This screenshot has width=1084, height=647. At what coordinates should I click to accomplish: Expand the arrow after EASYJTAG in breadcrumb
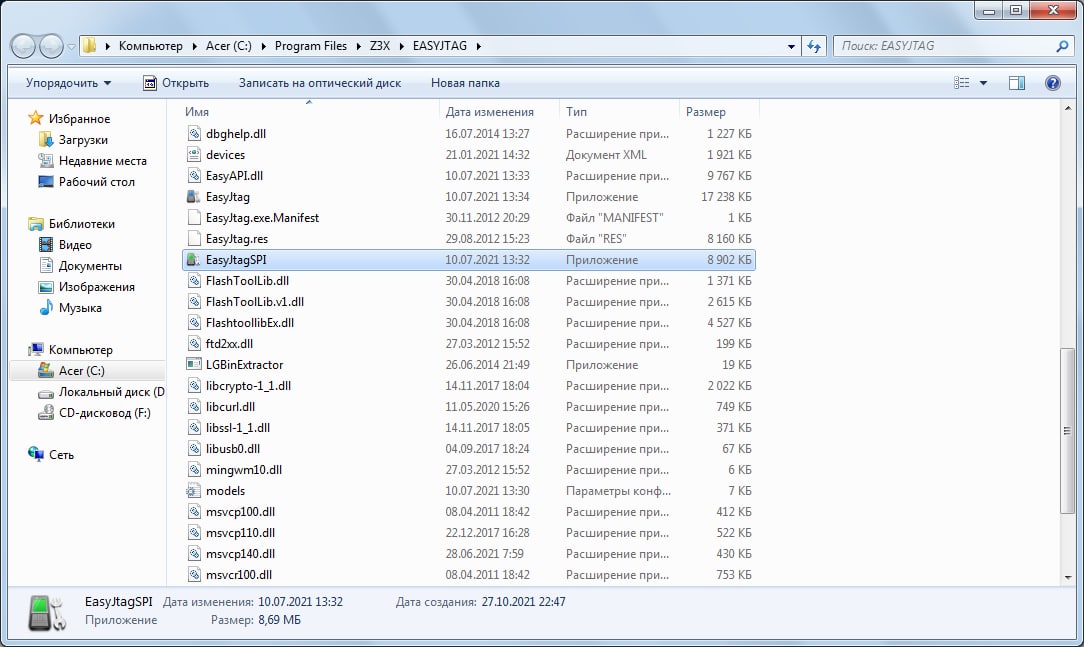pos(478,46)
